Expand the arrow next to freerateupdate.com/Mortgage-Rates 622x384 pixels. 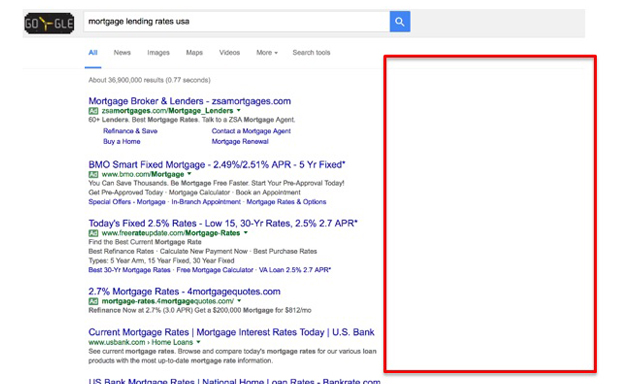246,232
